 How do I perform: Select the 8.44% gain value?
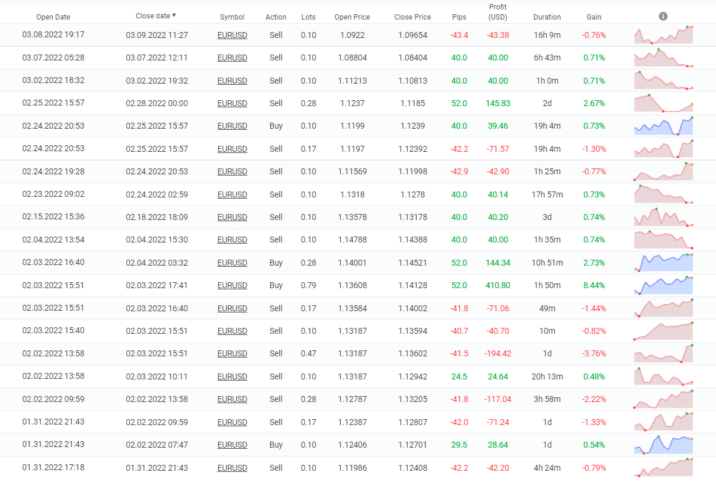(594, 286)
